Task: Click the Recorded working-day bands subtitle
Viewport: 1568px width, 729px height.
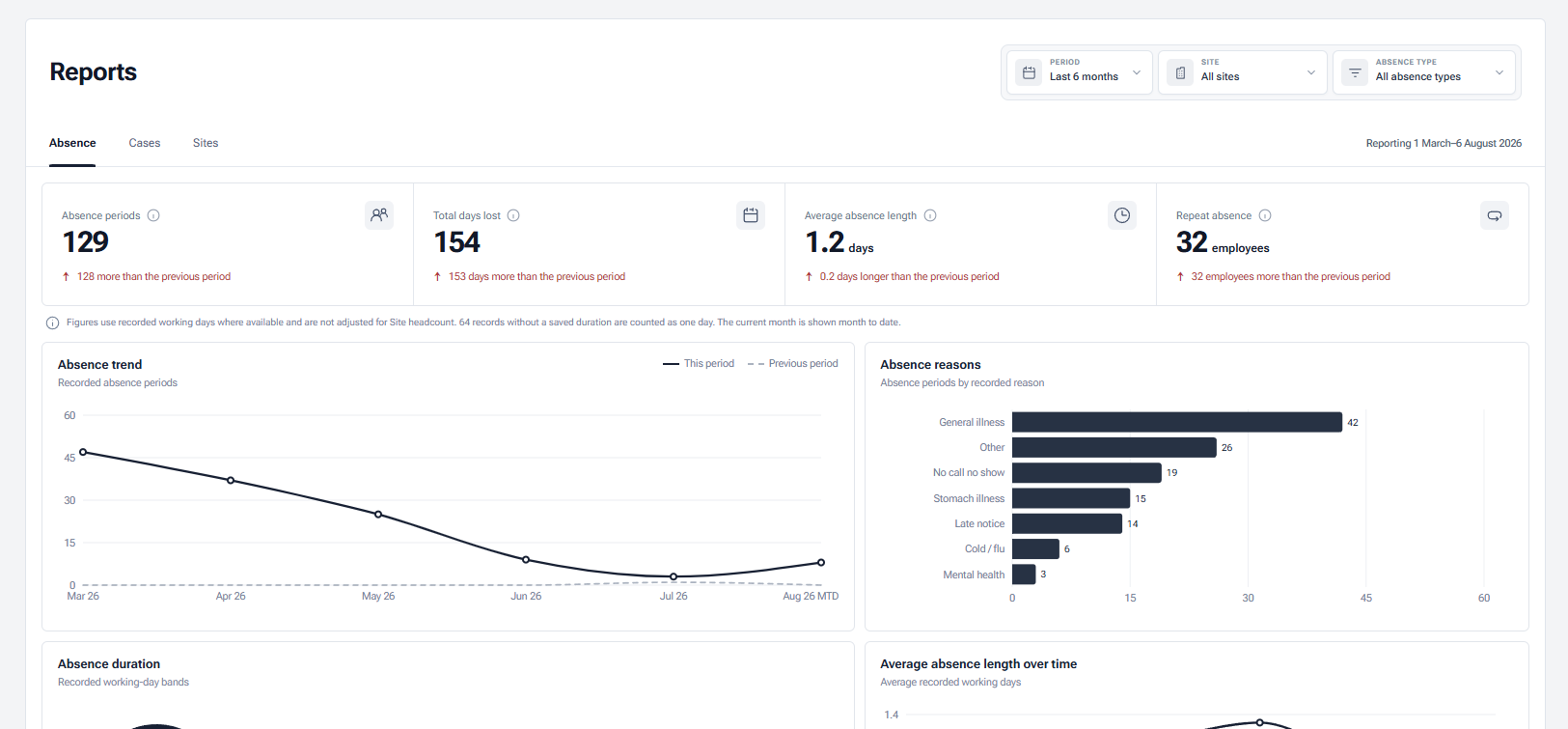Action: point(124,682)
